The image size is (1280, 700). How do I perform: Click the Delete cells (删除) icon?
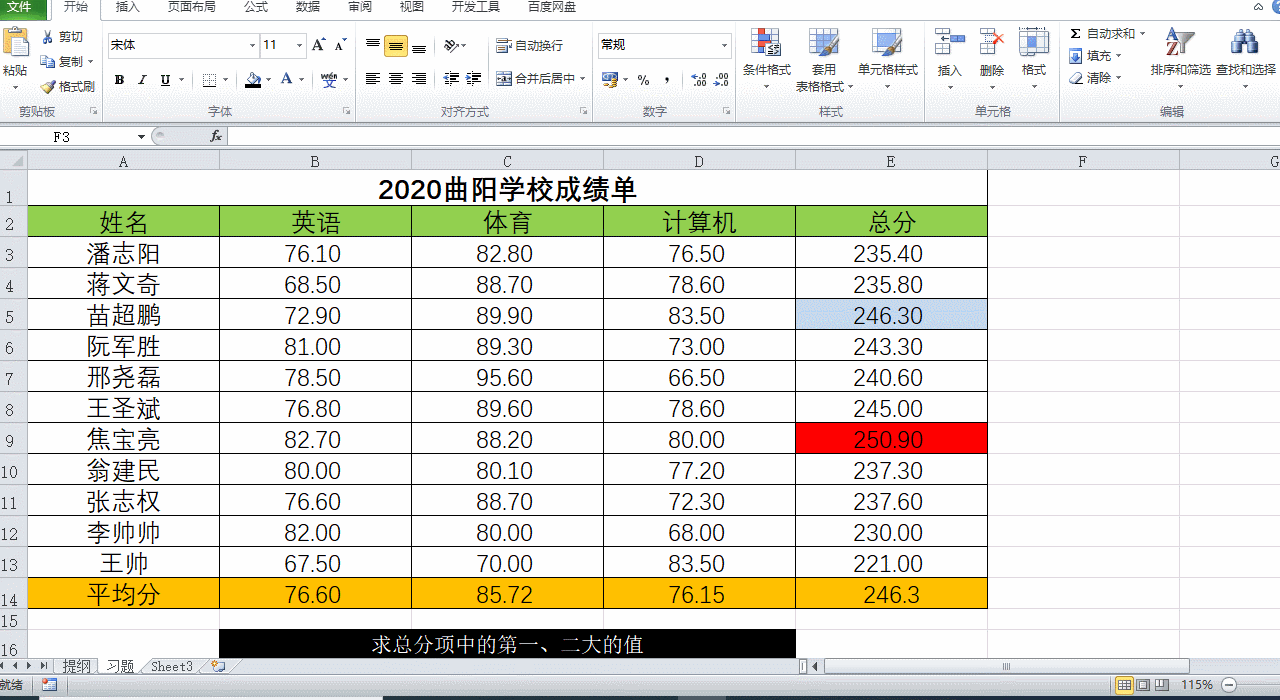(x=991, y=42)
